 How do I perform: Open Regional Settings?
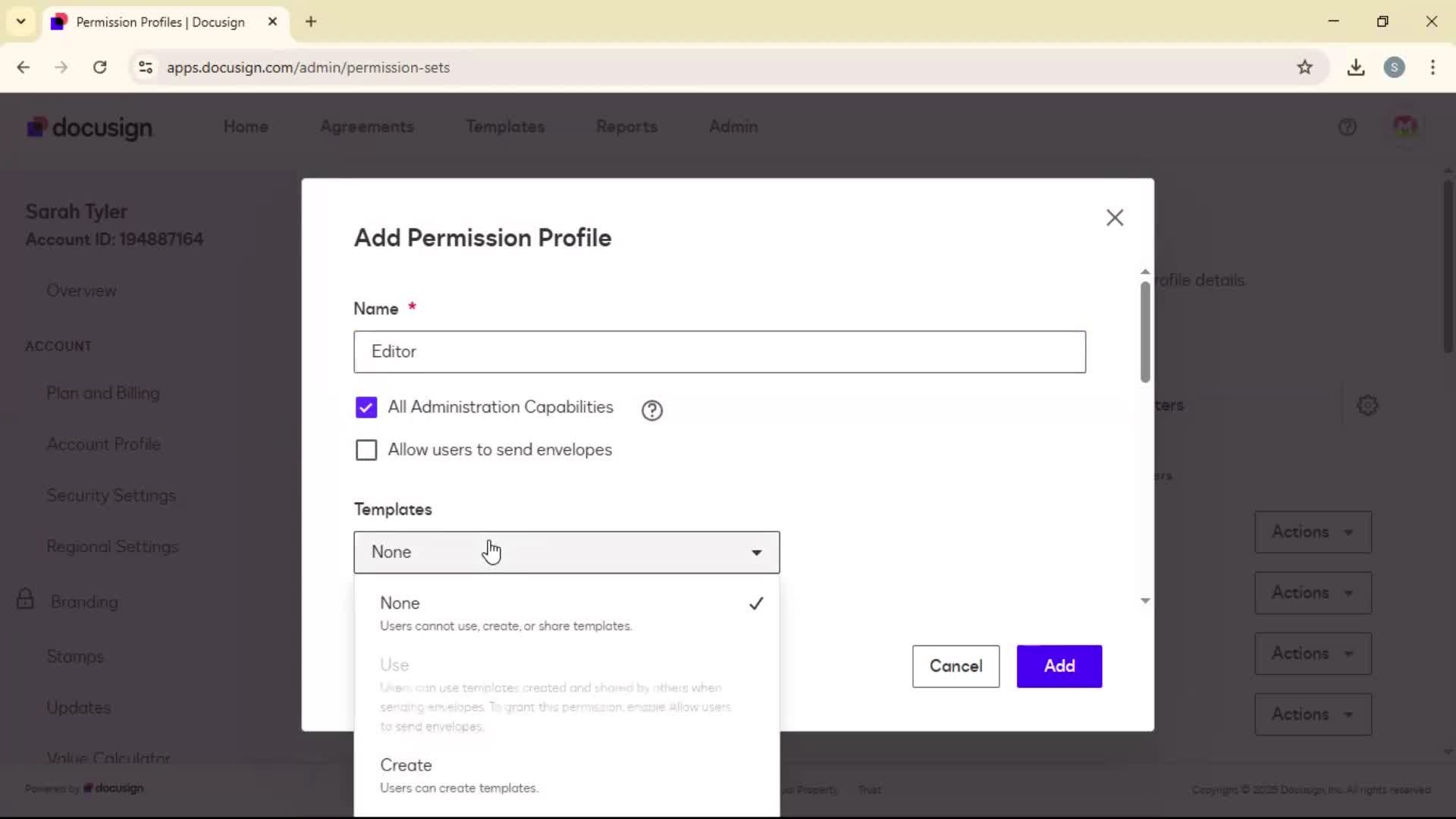pos(112,546)
